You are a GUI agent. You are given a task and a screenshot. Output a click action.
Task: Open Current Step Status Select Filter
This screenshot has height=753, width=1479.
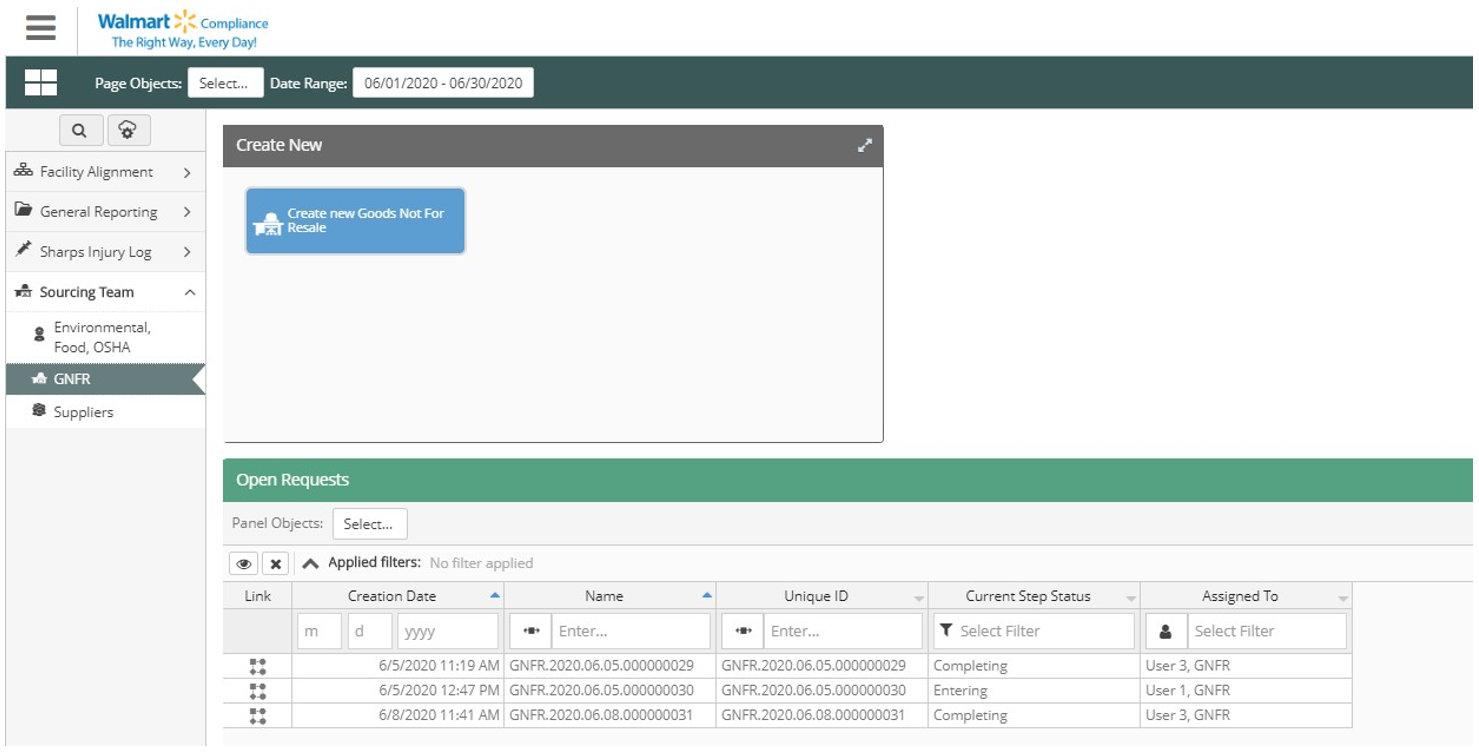(1034, 631)
